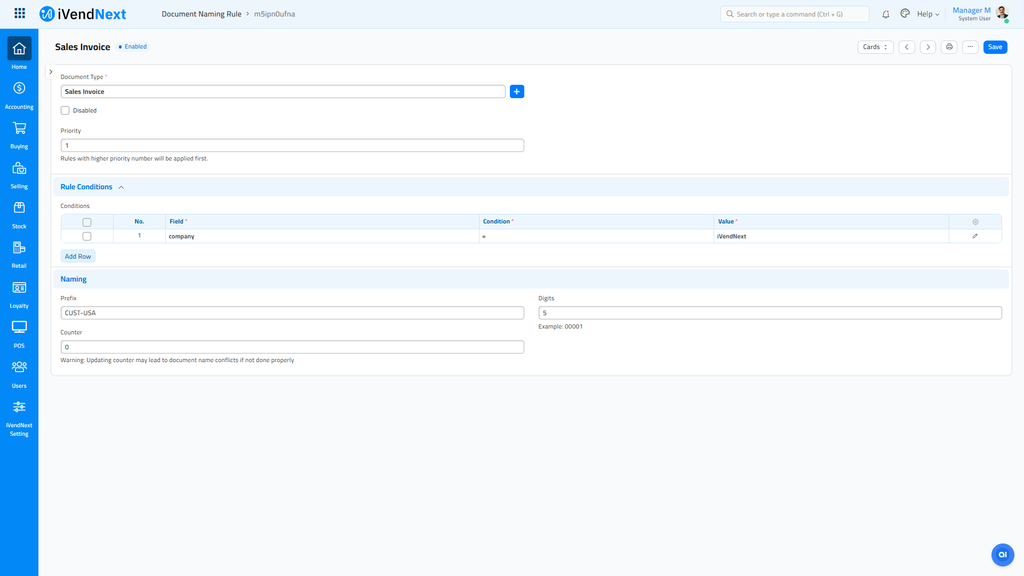Click the print document icon
The width and height of the screenshot is (1024, 576).
click(949, 47)
